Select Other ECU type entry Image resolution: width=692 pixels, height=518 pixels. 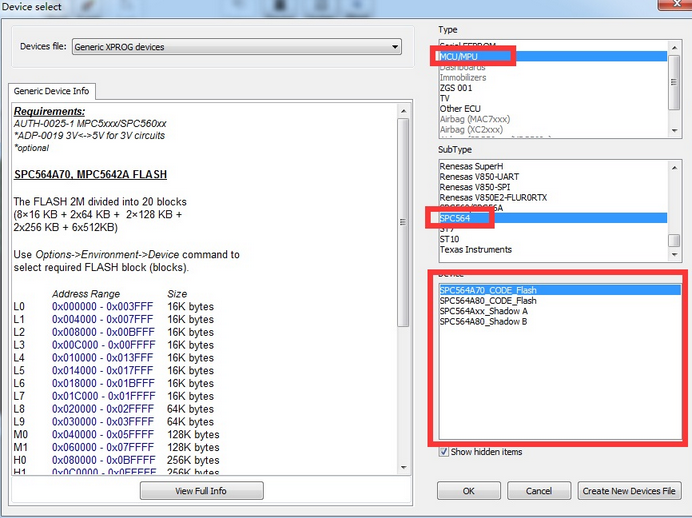pos(553,109)
